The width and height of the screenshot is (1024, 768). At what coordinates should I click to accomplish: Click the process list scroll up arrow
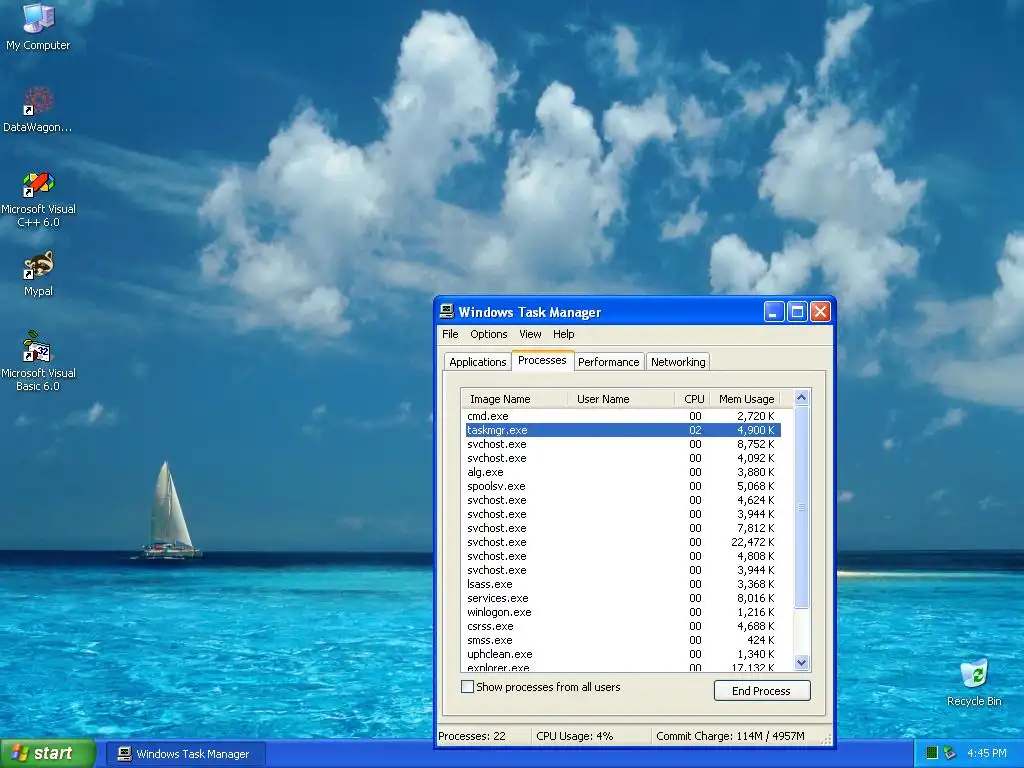point(801,397)
